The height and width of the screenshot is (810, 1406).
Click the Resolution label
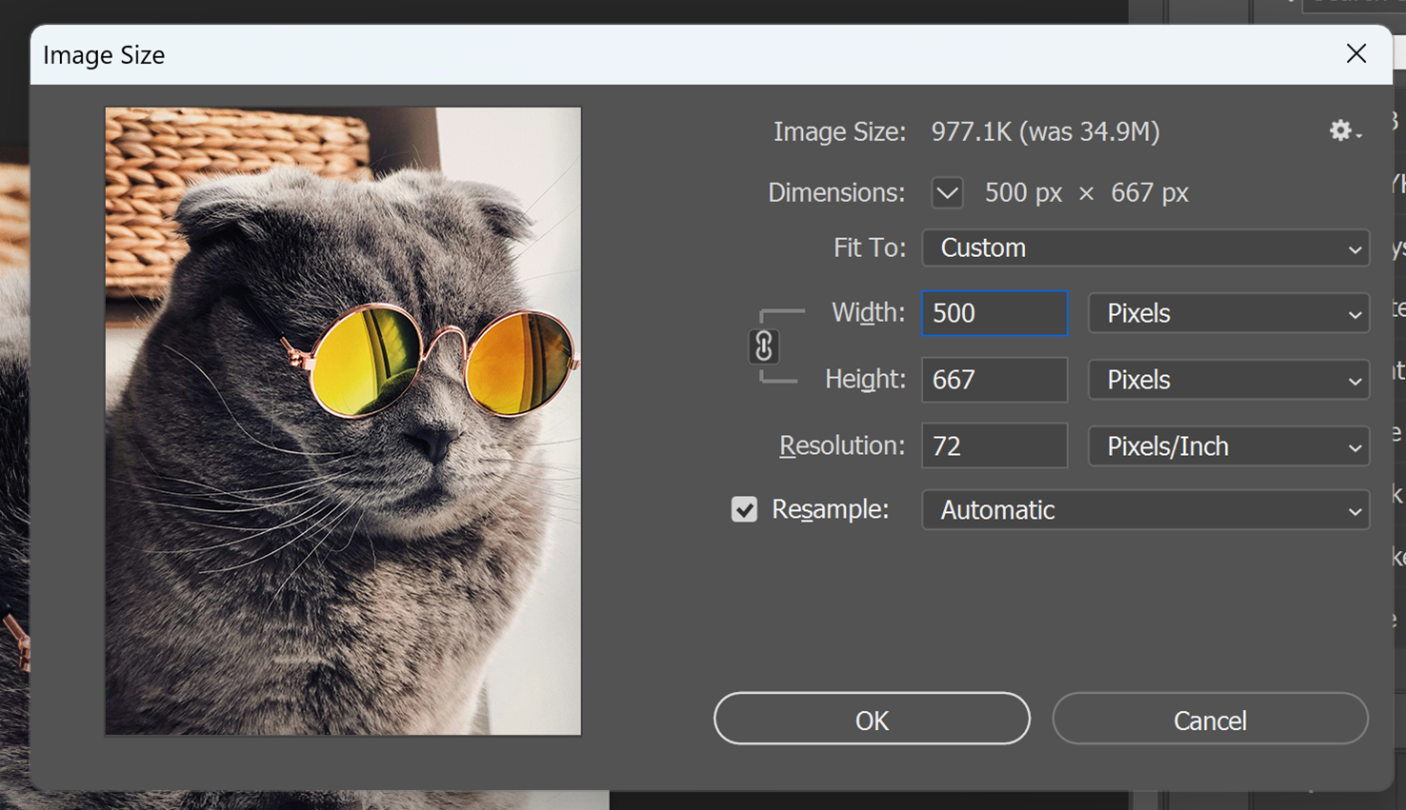pyautogui.click(x=842, y=446)
